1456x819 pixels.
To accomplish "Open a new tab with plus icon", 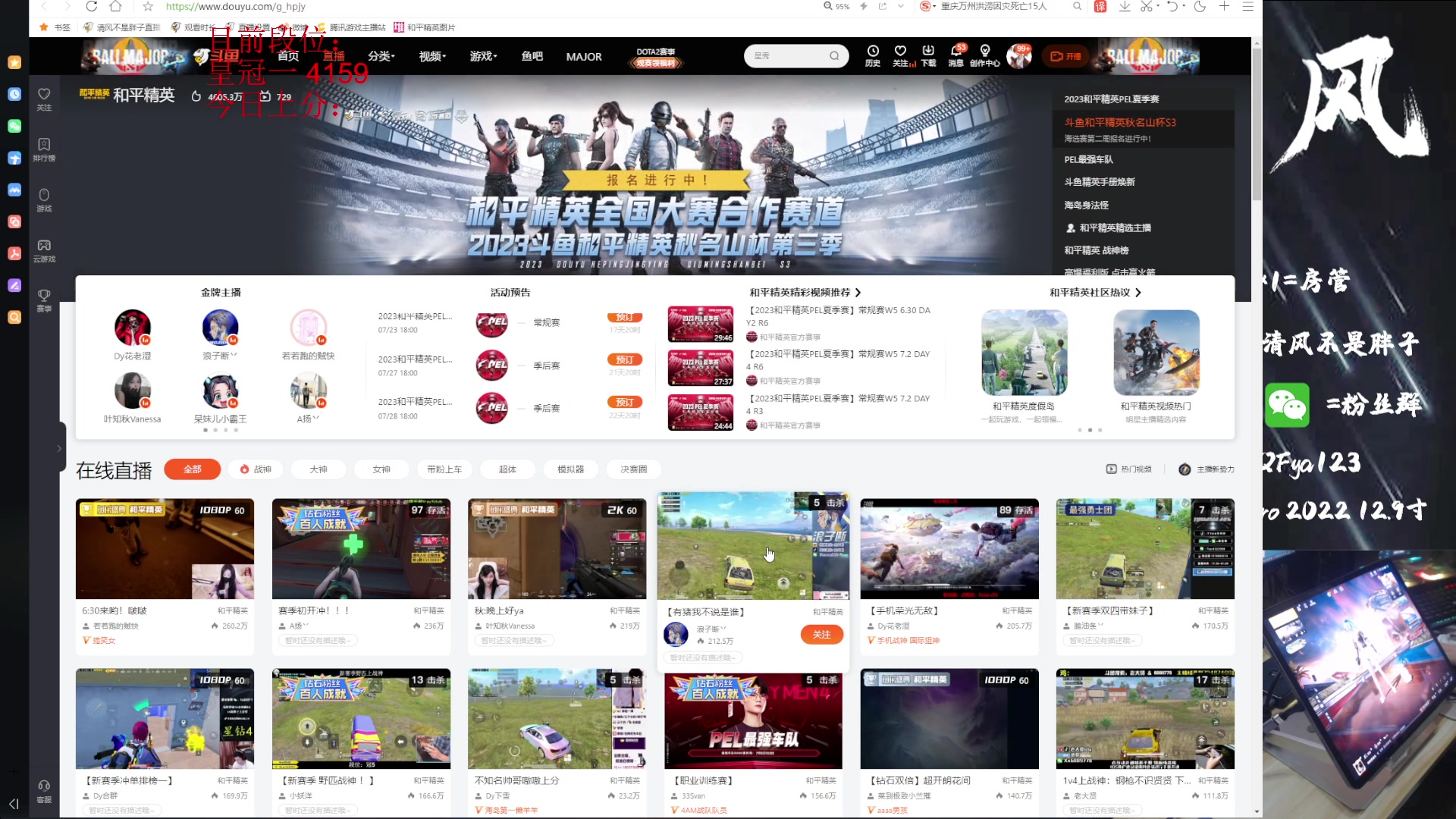I will [1224, 6].
